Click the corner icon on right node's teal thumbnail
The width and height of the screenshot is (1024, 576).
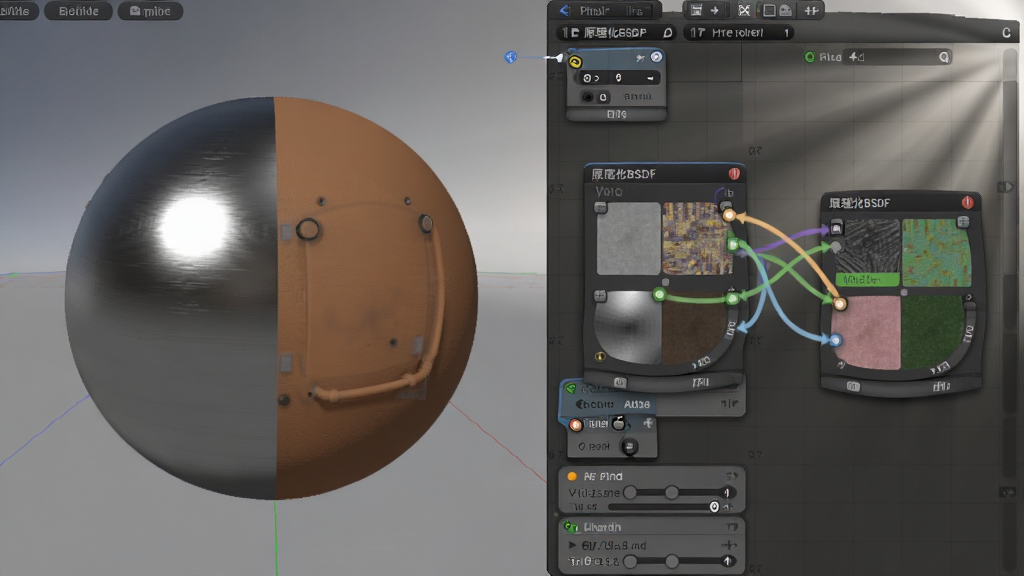click(963, 223)
